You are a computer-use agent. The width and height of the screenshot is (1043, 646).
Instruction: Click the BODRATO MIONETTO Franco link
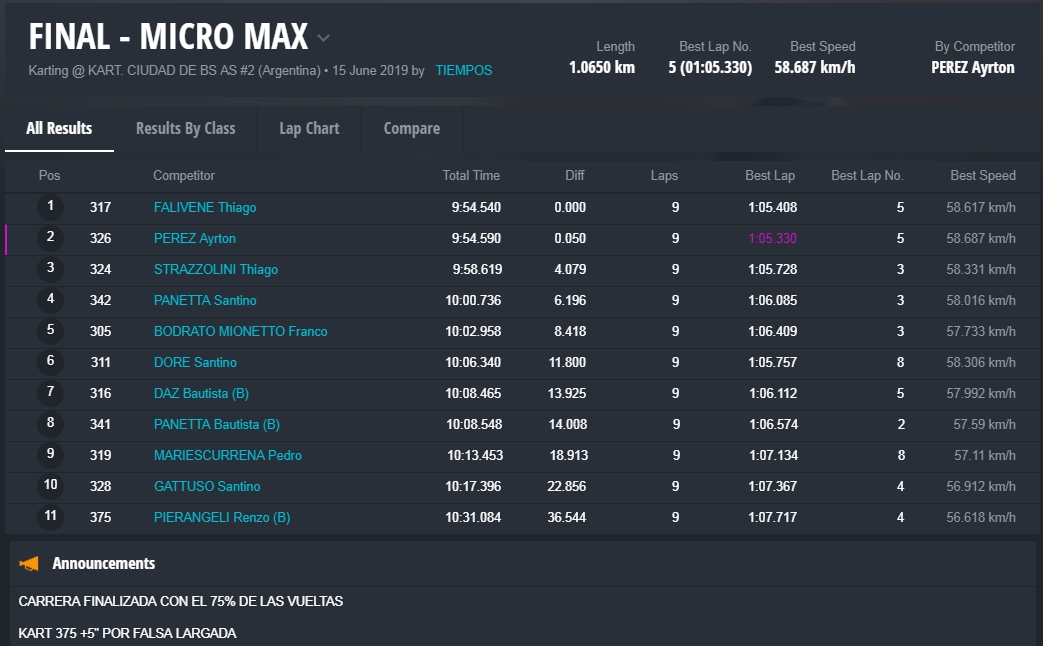click(240, 332)
